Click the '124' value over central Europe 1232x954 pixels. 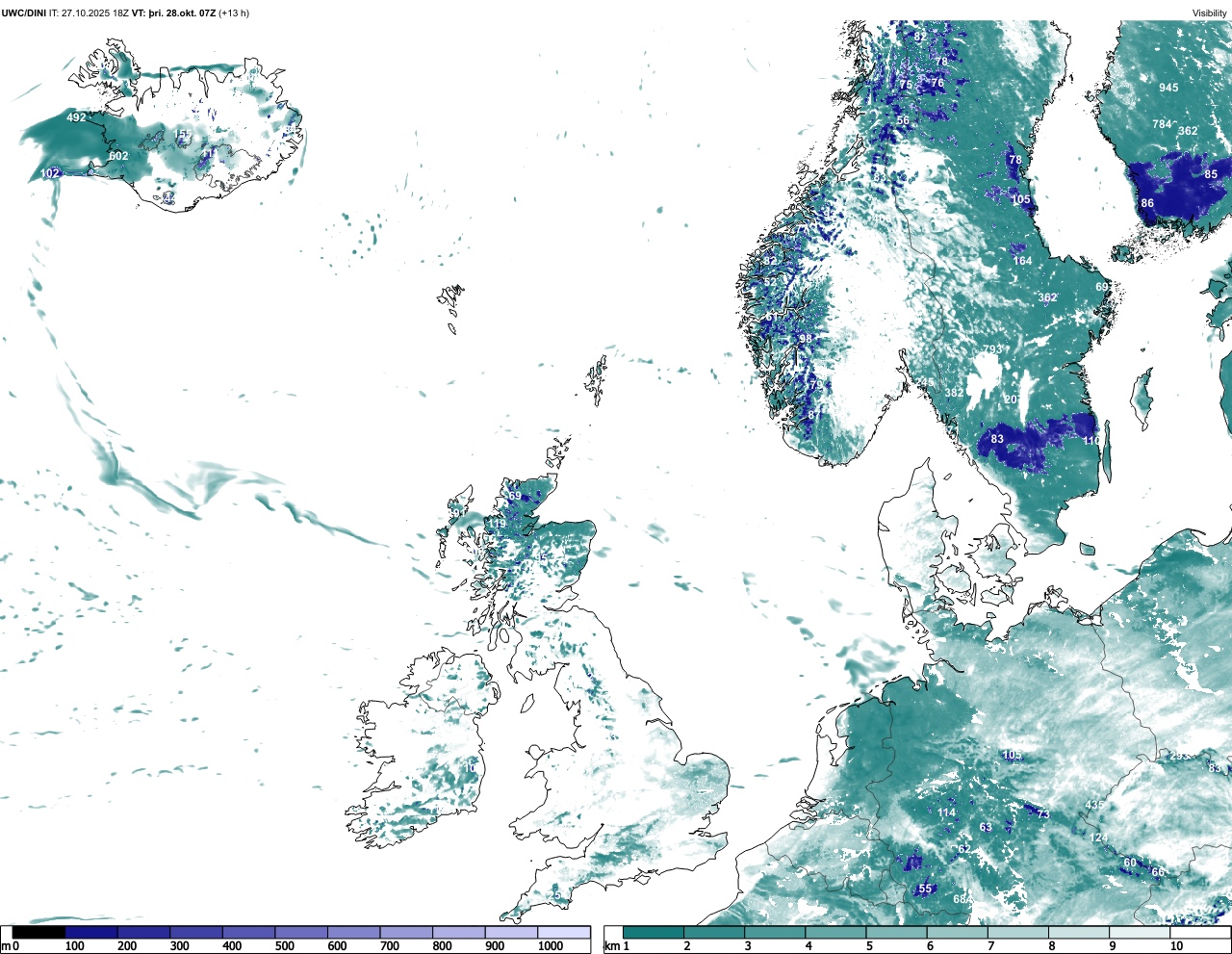pos(1099,838)
